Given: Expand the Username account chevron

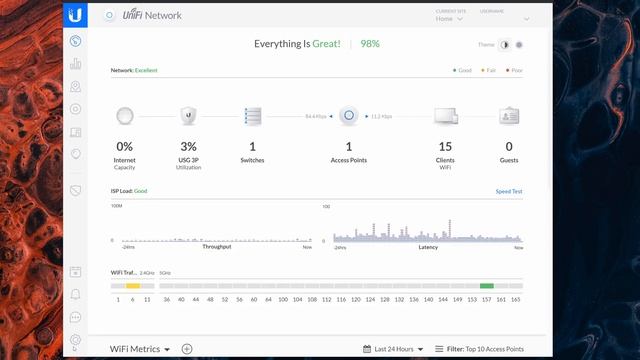Looking at the screenshot, I should 527,19.
